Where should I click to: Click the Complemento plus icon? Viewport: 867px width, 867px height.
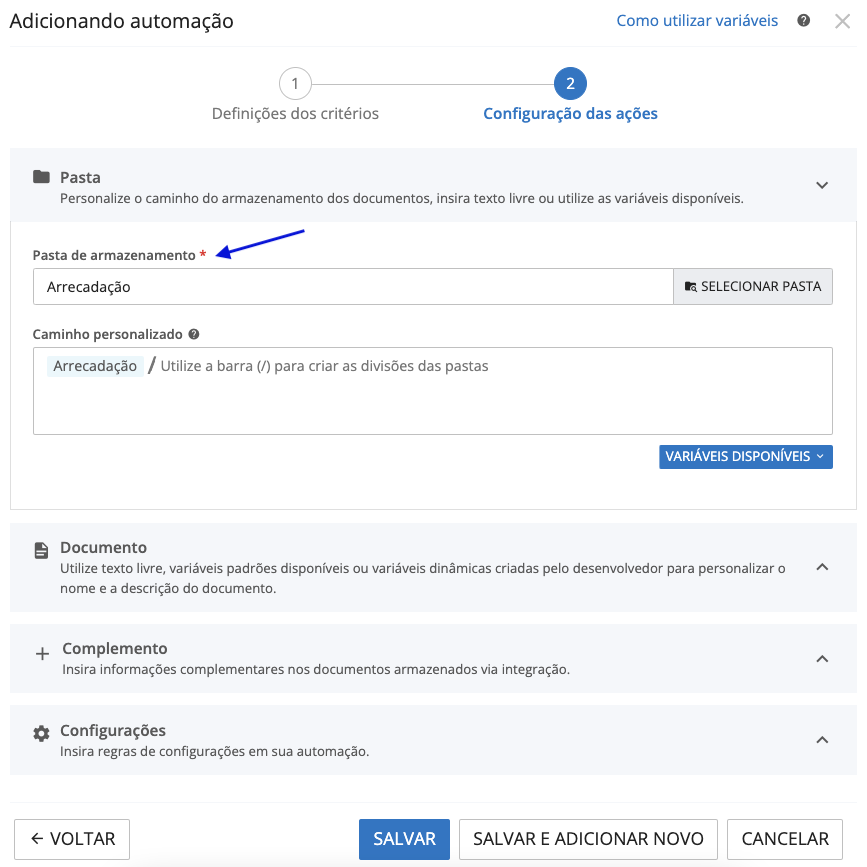42,654
